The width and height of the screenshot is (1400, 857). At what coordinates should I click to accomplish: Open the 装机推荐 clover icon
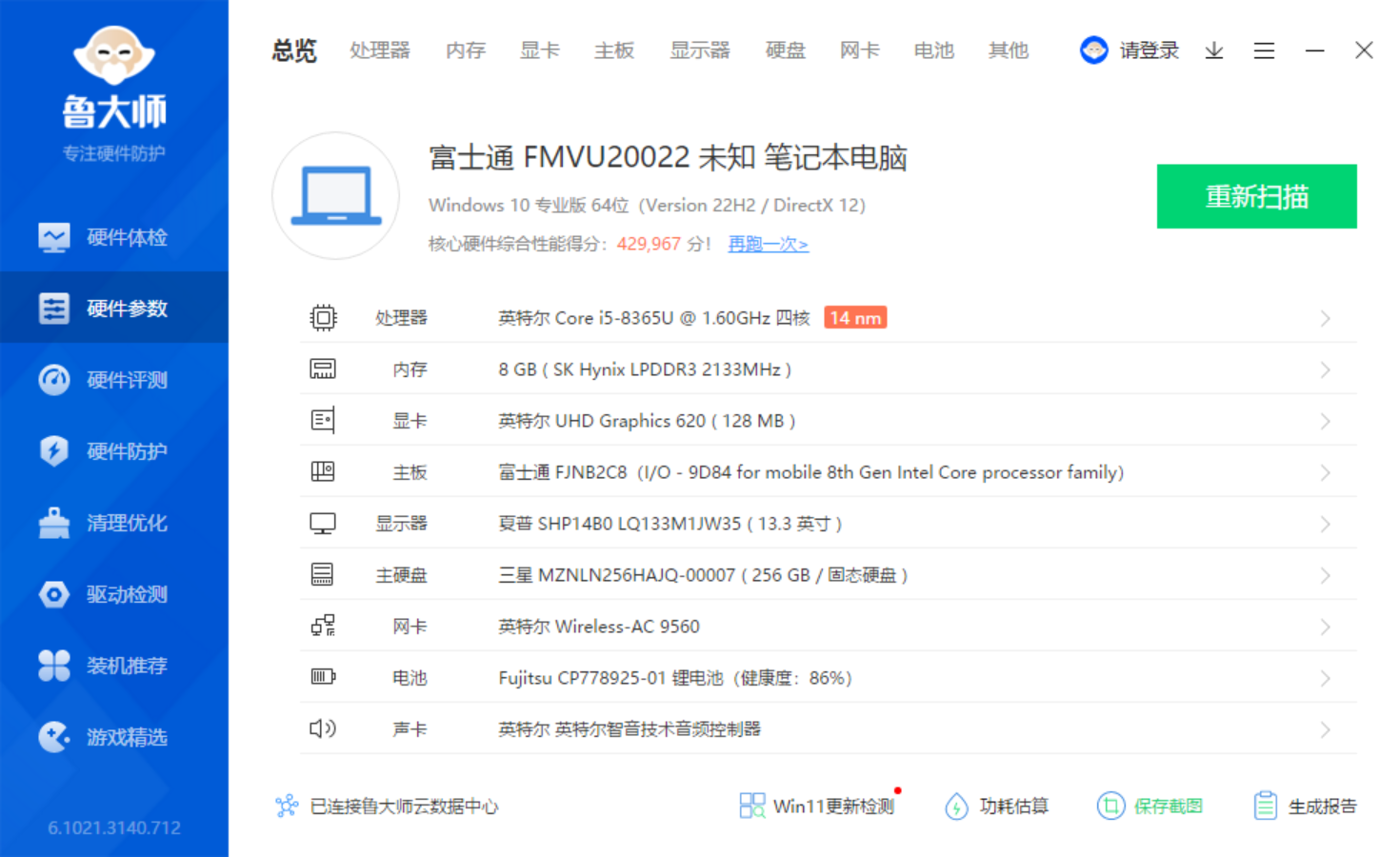[x=54, y=666]
